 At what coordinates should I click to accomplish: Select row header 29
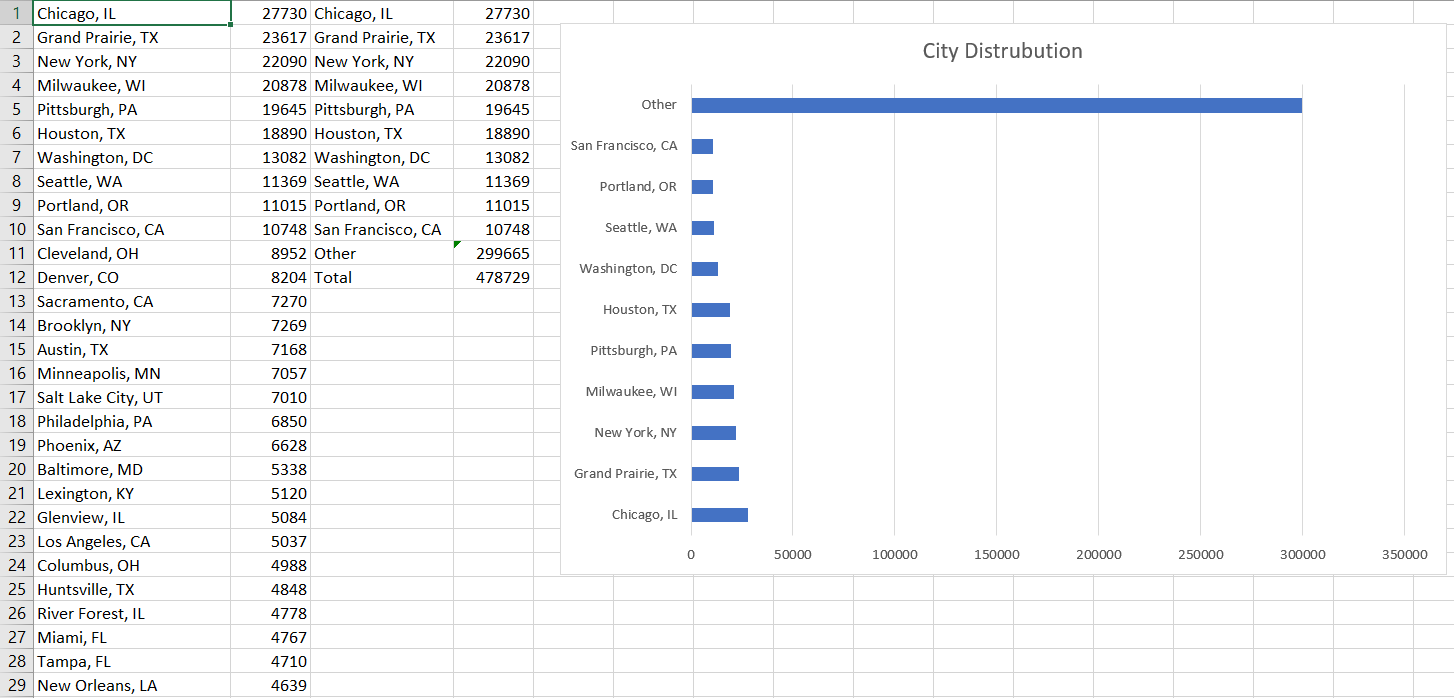(16, 686)
